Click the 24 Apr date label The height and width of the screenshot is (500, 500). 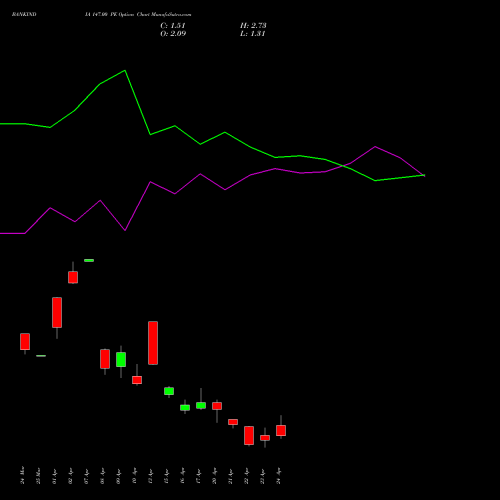(x=278, y=476)
